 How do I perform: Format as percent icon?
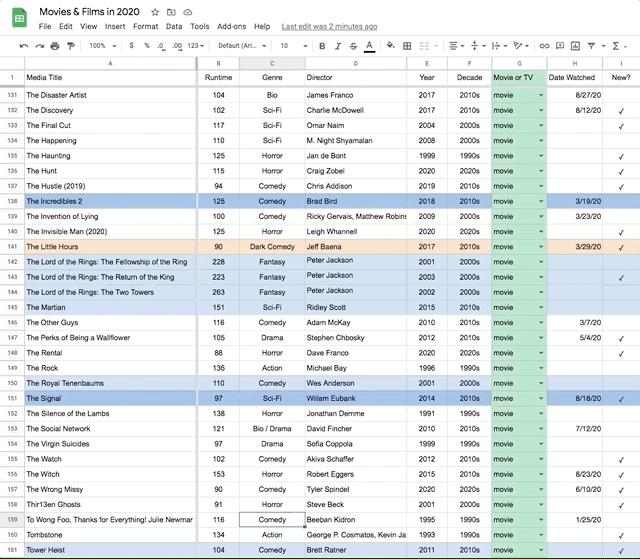(x=147, y=46)
